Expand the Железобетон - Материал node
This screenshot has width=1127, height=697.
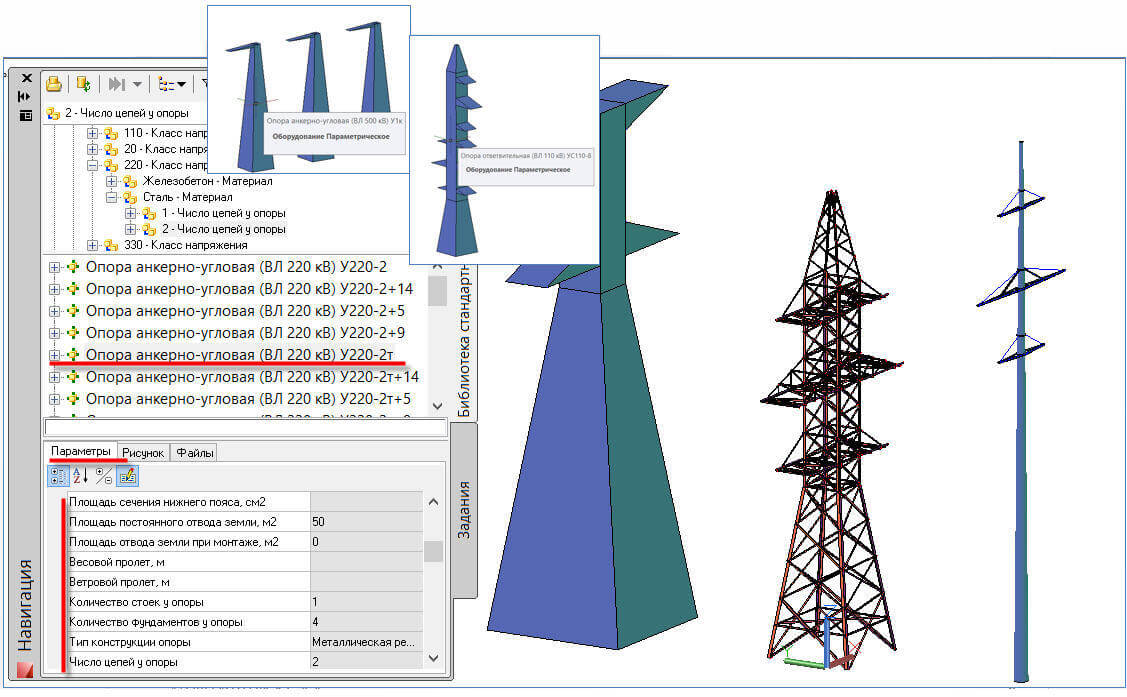(x=112, y=181)
